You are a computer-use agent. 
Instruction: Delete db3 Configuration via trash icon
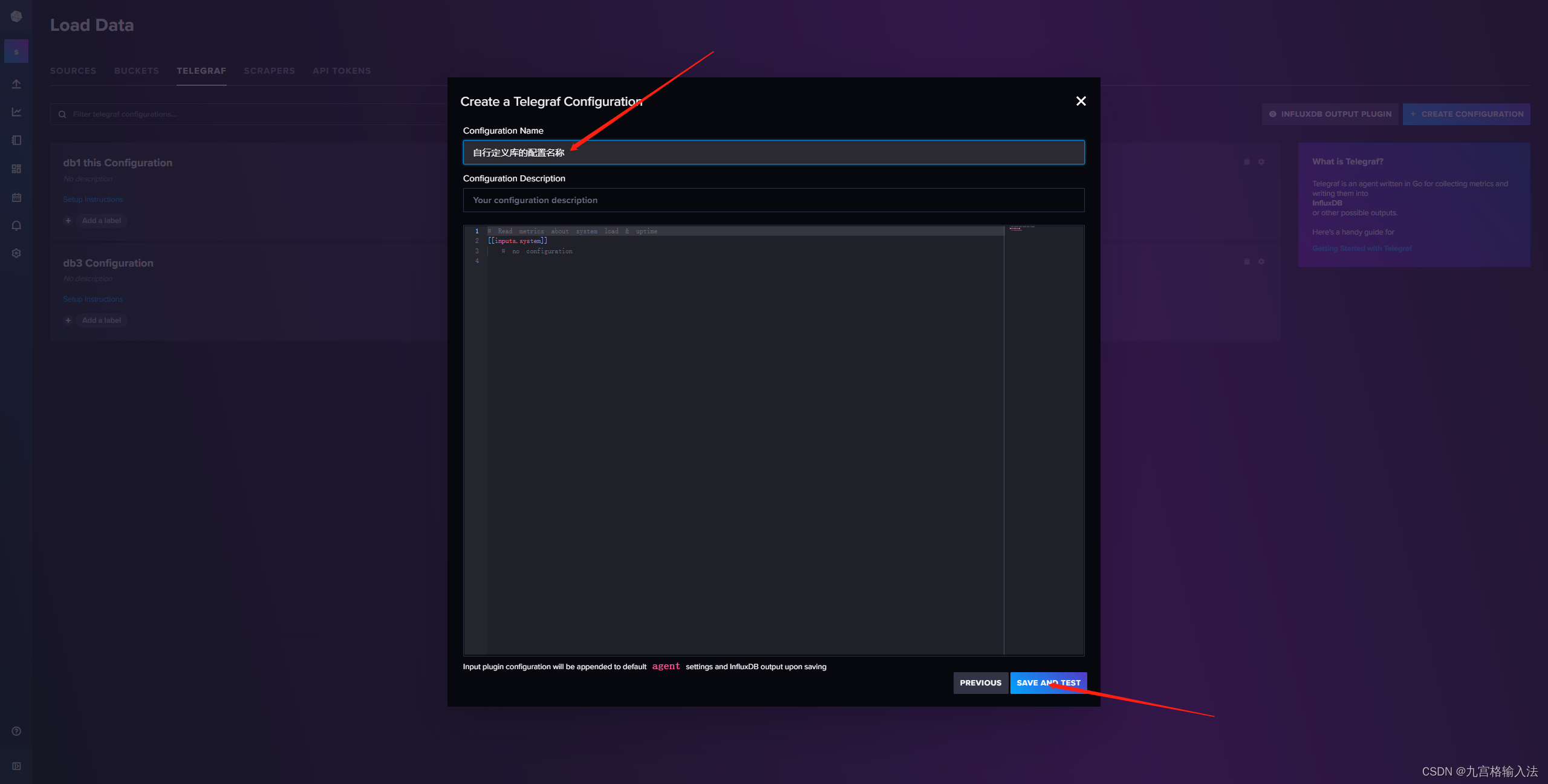tap(1247, 262)
